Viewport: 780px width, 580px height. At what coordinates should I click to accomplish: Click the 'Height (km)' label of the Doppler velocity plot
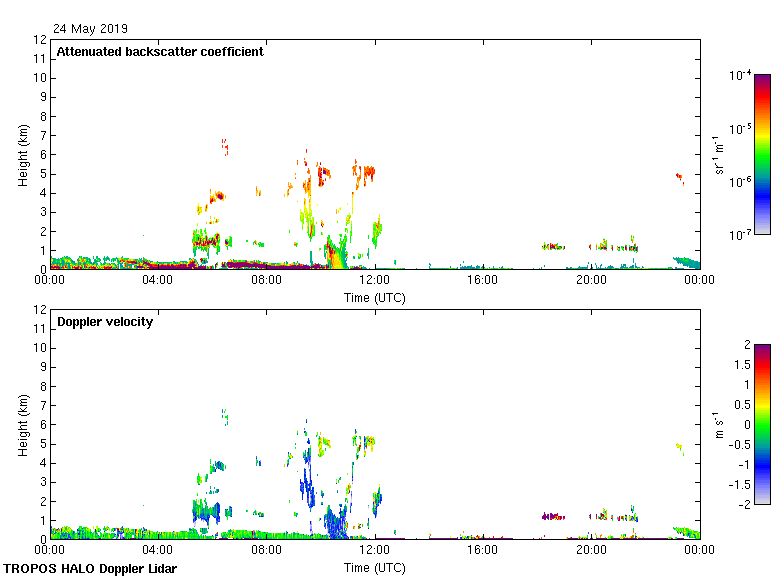click(x=23, y=424)
